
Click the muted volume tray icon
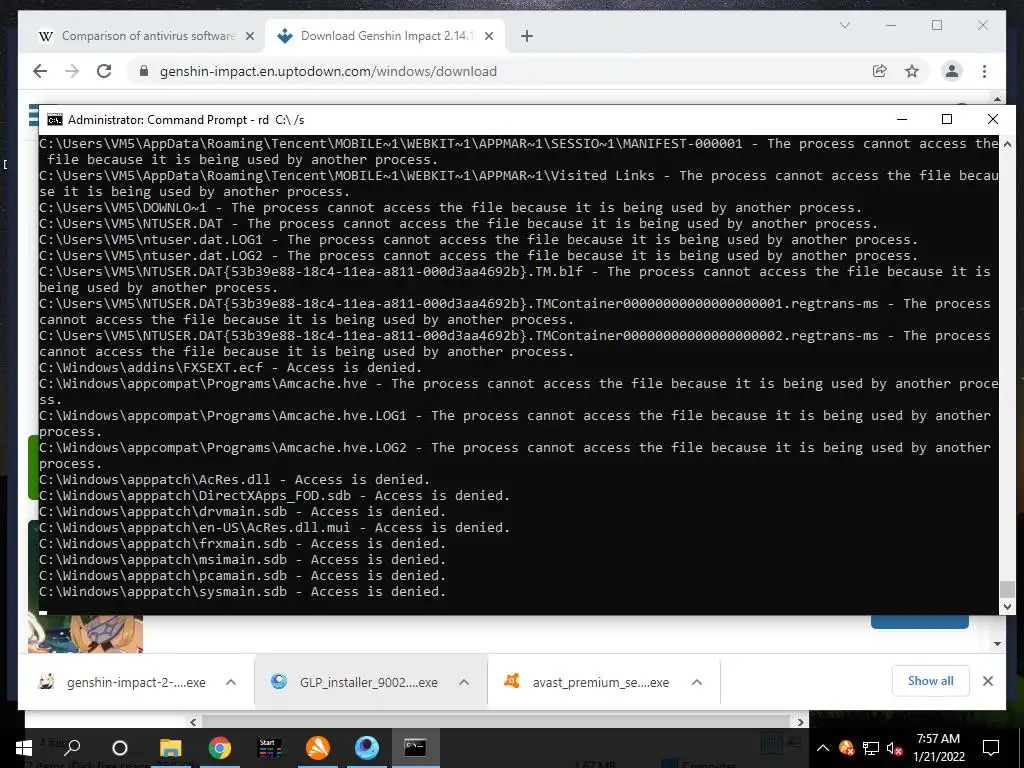click(895, 748)
